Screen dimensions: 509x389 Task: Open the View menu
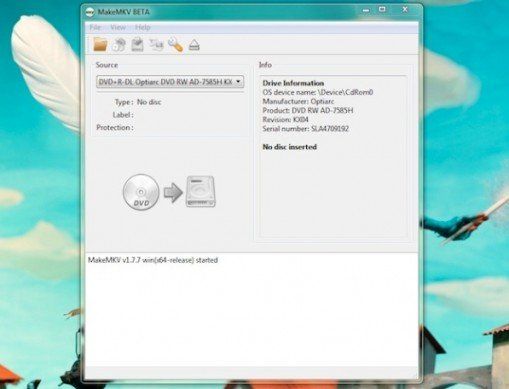(118, 27)
